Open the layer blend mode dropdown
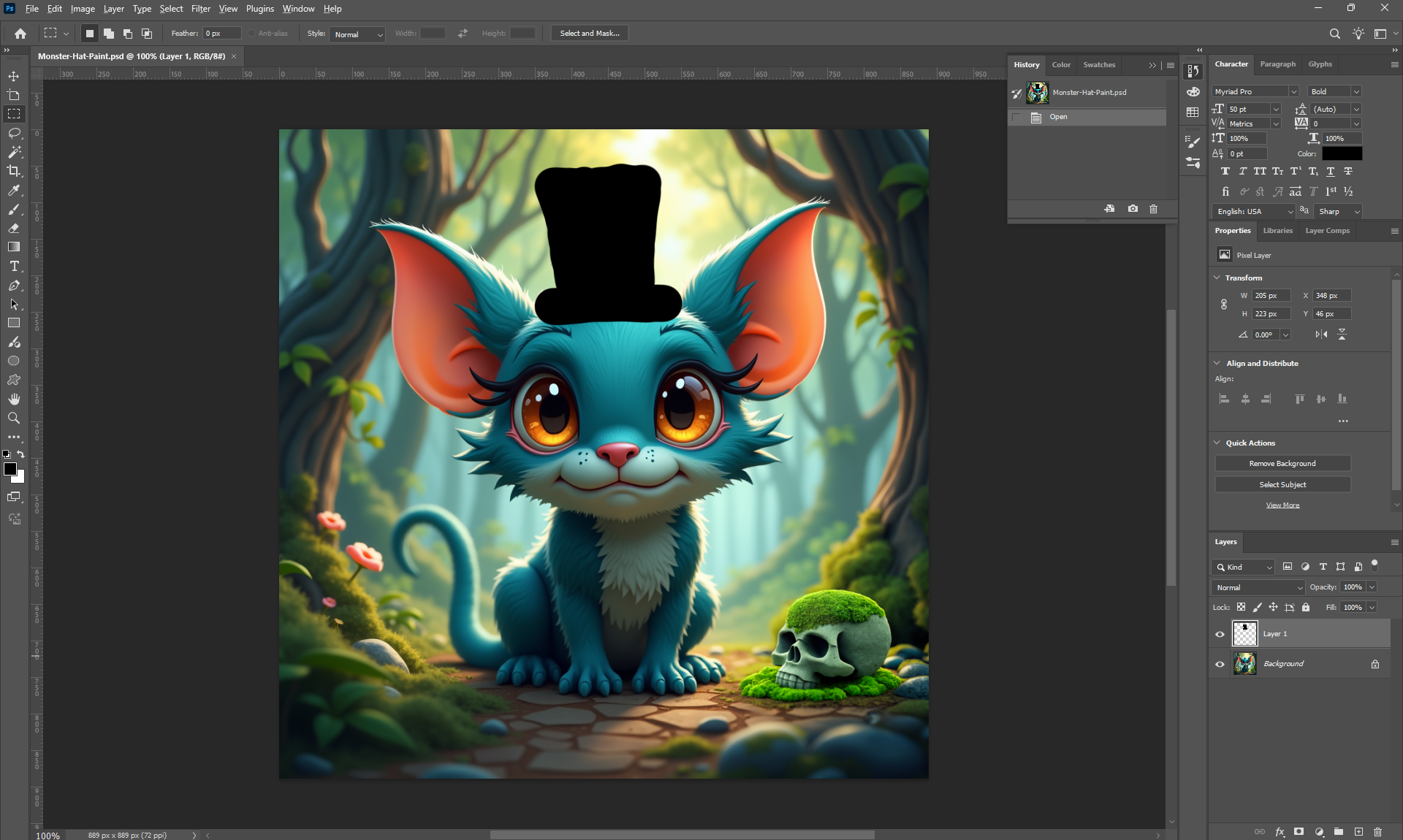1403x840 pixels. click(x=1258, y=587)
